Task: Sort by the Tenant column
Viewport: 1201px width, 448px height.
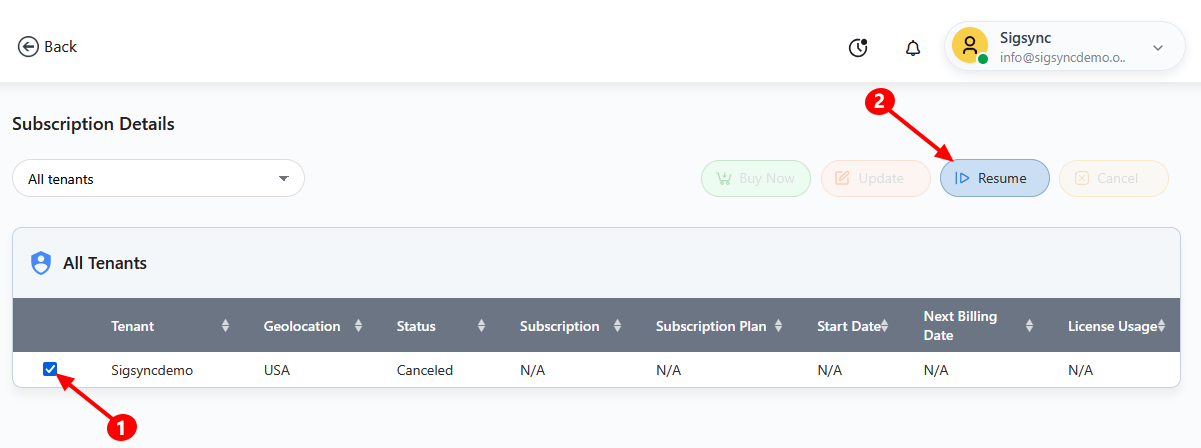Action: coord(225,326)
